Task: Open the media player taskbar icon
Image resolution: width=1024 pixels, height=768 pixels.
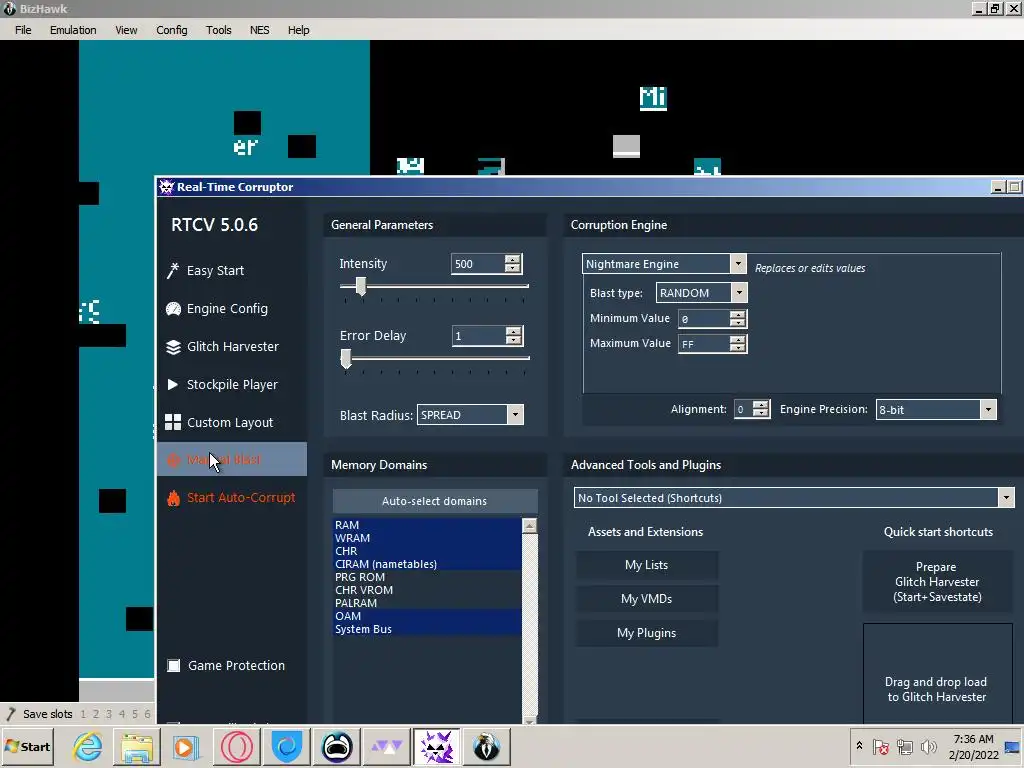Action: pos(186,746)
